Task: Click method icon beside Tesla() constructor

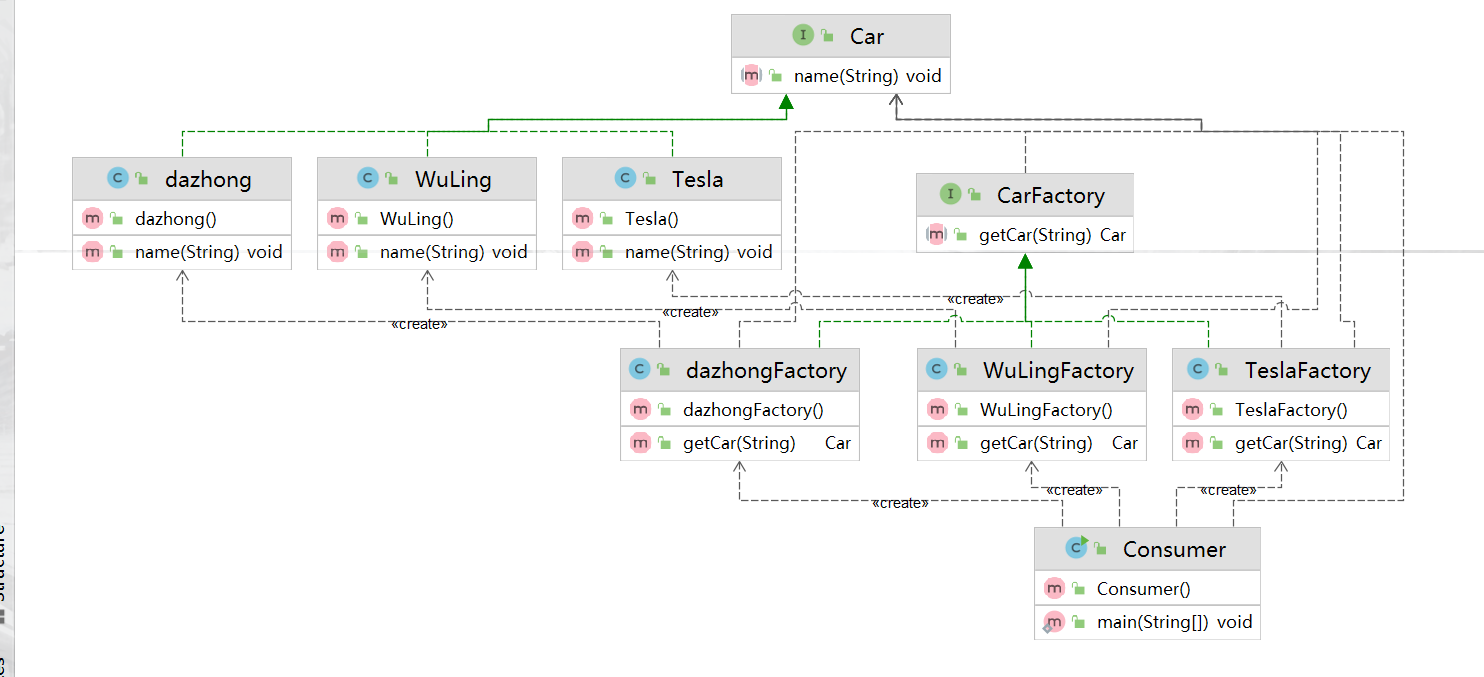Action: point(582,218)
